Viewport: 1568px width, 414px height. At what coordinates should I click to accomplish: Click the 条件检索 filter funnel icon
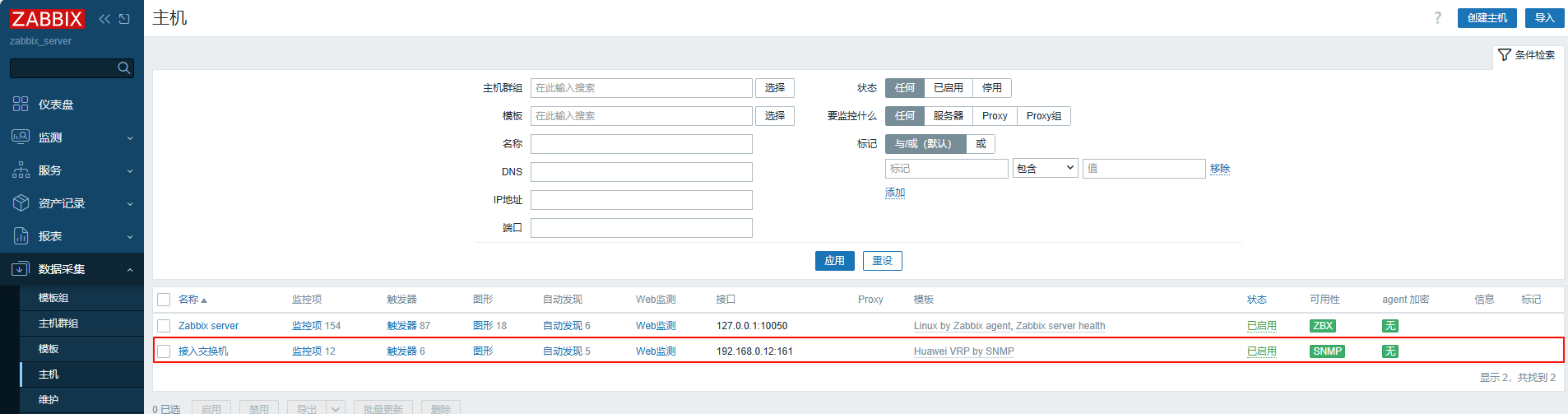click(1504, 55)
